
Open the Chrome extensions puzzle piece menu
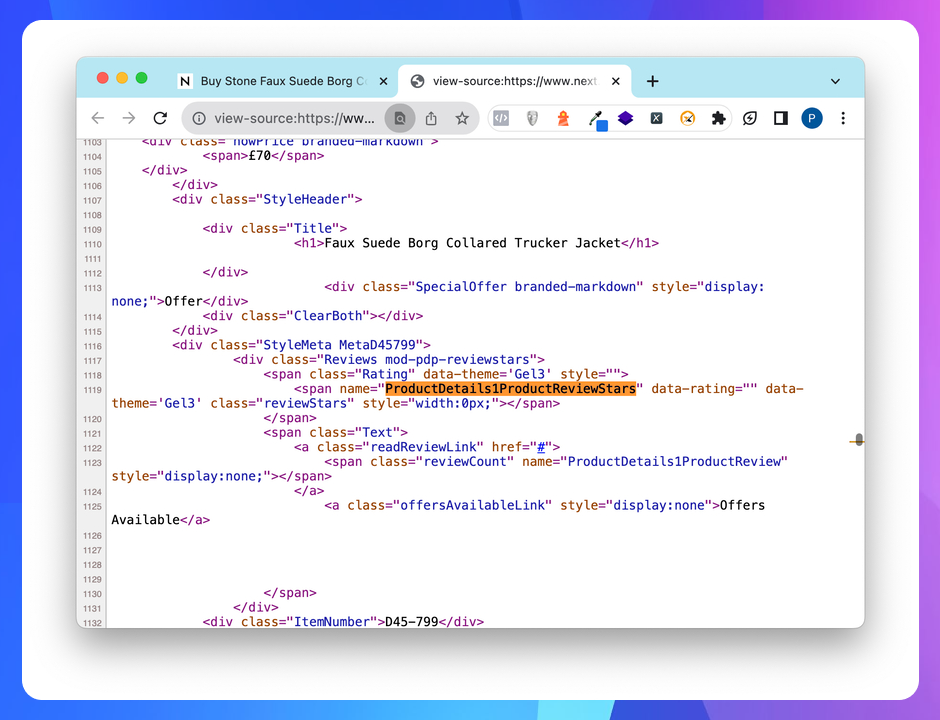coord(718,118)
